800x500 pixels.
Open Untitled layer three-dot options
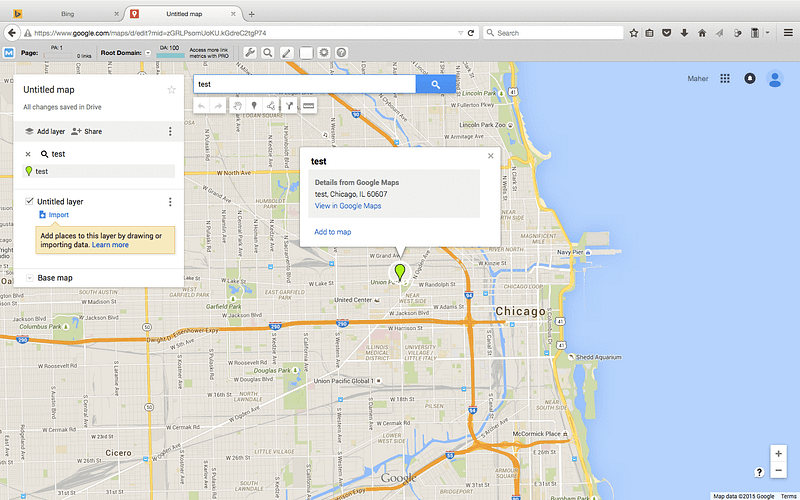(170, 202)
